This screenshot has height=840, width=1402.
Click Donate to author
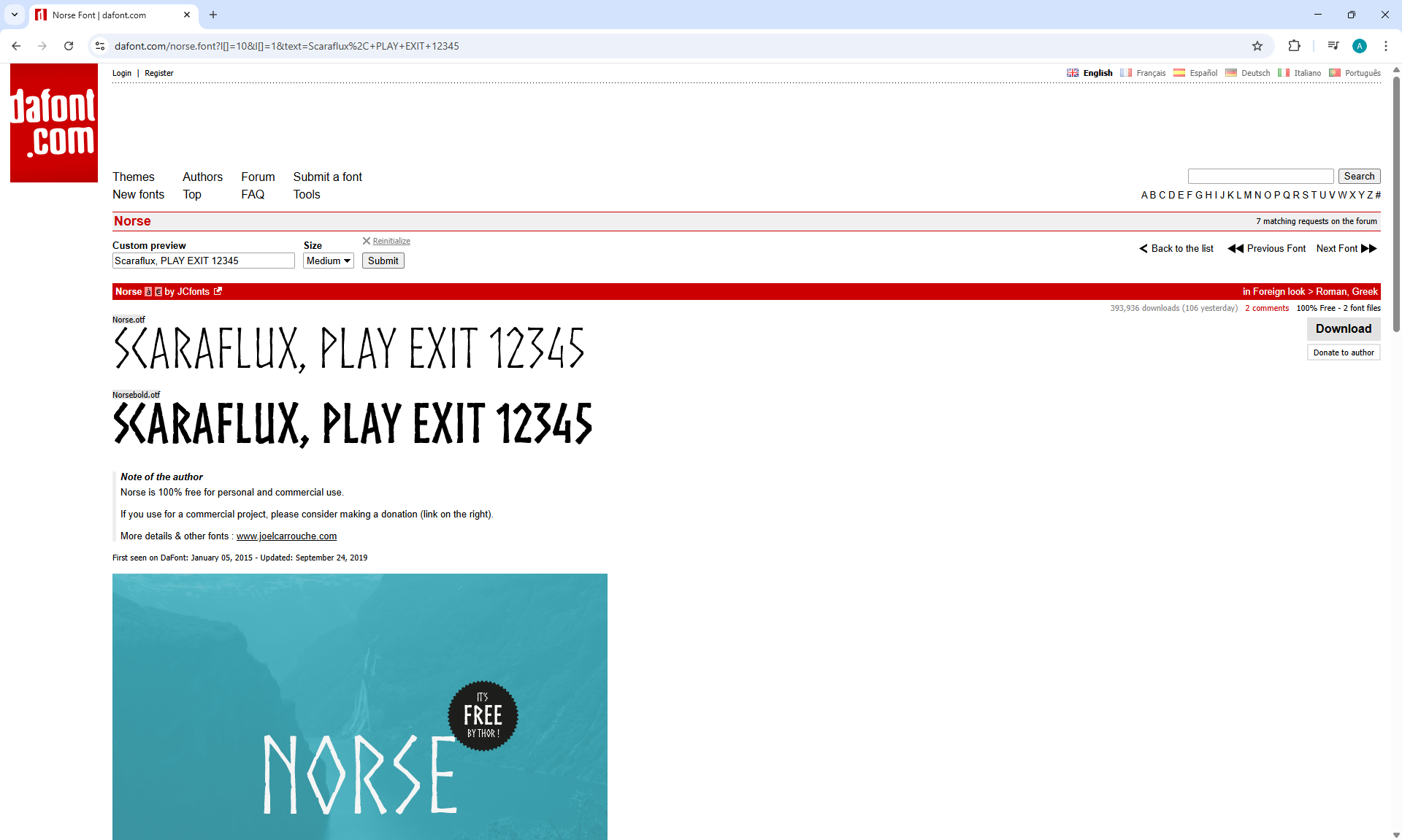(x=1343, y=352)
